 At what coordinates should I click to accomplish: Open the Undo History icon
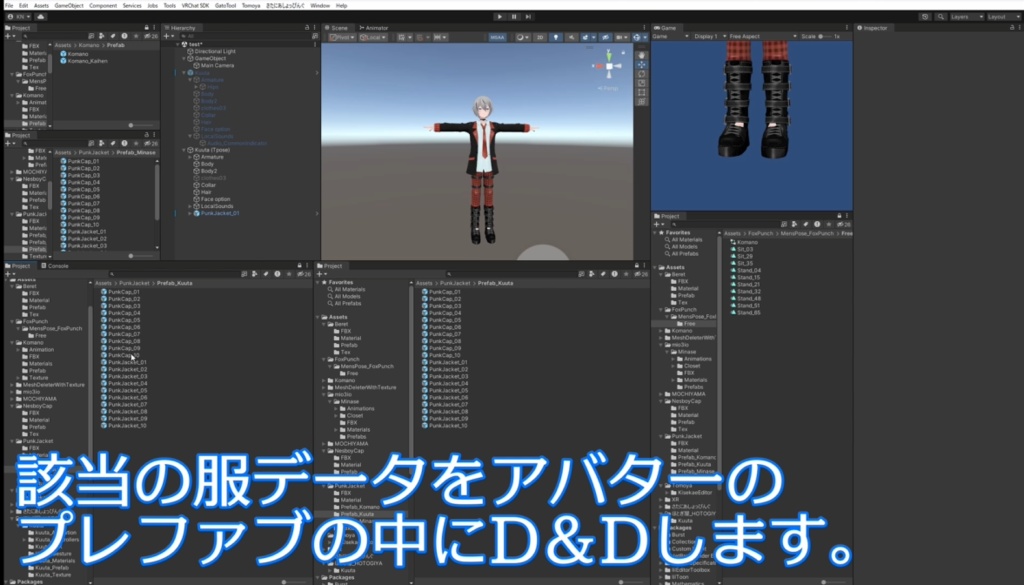click(x=925, y=16)
